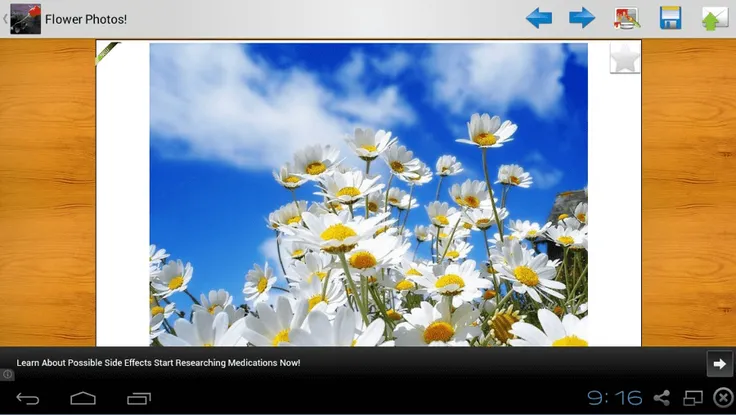The height and width of the screenshot is (415, 736).
Task: Tap the Flower Photos! app icon
Action: pyautogui.click(x=25, y=19)
